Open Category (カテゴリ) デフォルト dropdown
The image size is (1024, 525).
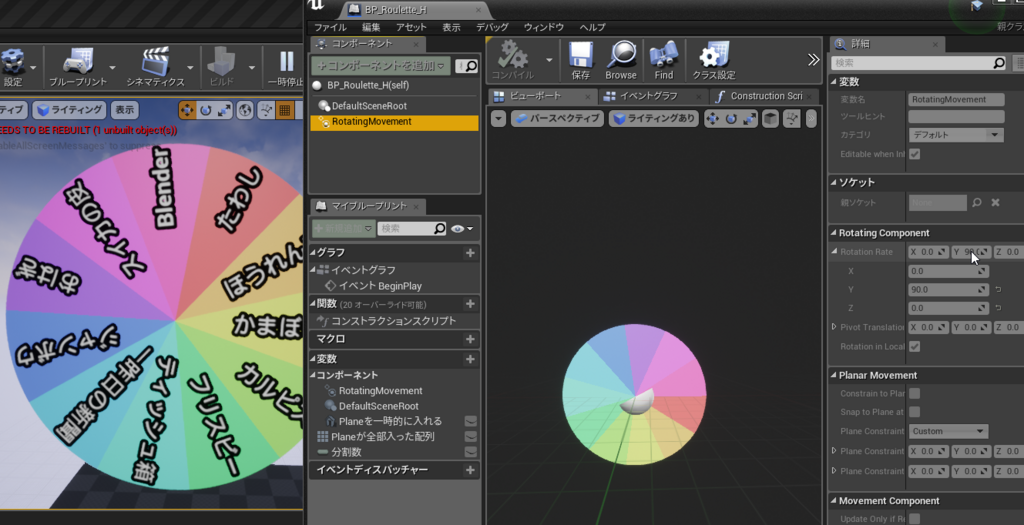pyautogui.click(x=956, y=135)
